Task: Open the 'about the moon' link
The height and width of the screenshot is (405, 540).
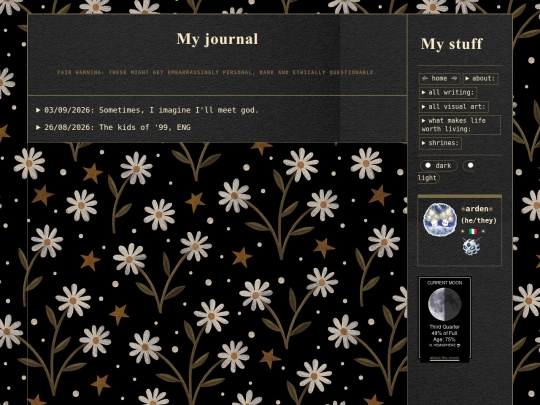Action: click(445, 358)
